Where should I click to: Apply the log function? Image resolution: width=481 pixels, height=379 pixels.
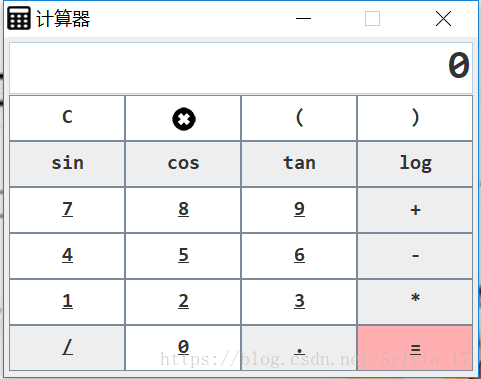pos(415,164)
